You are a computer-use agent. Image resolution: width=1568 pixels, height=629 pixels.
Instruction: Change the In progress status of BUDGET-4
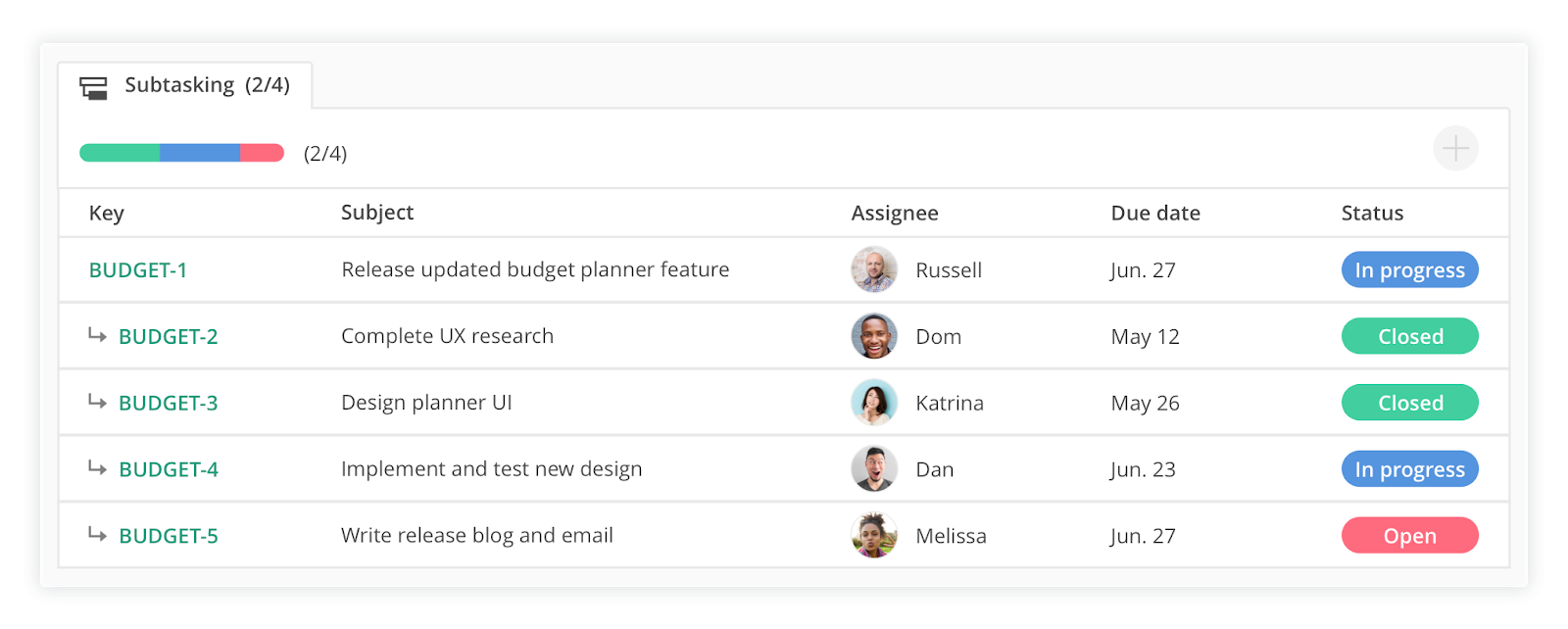pos(1409,468)
